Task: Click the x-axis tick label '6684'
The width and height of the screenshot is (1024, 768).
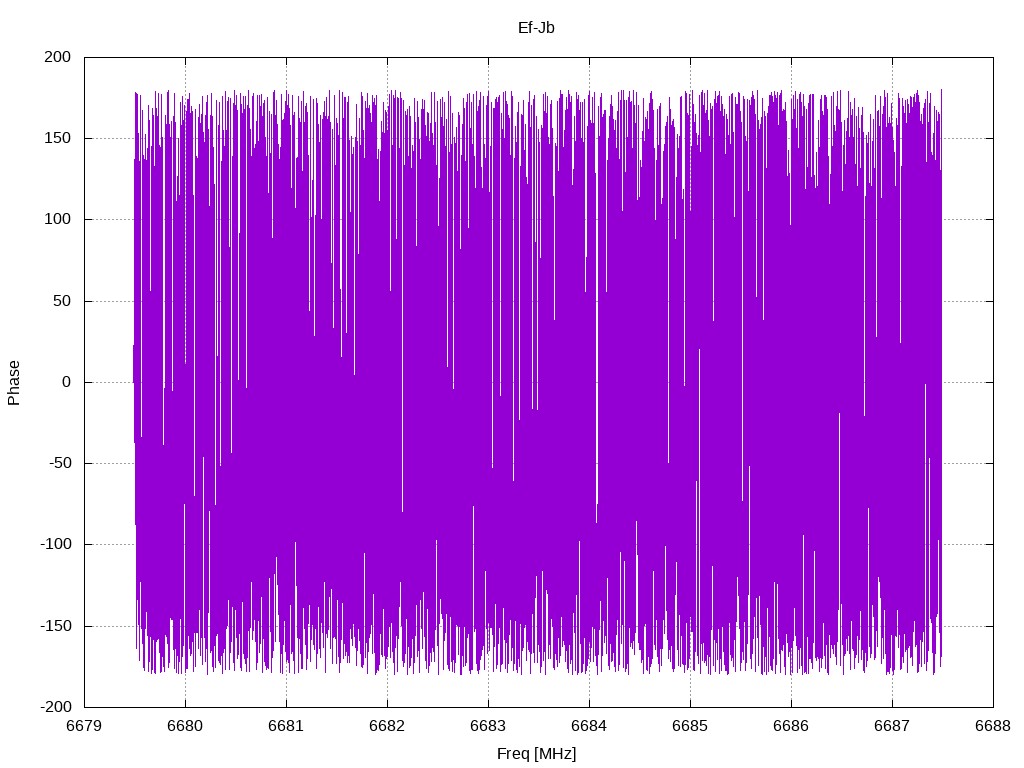Action: [589, 726]
